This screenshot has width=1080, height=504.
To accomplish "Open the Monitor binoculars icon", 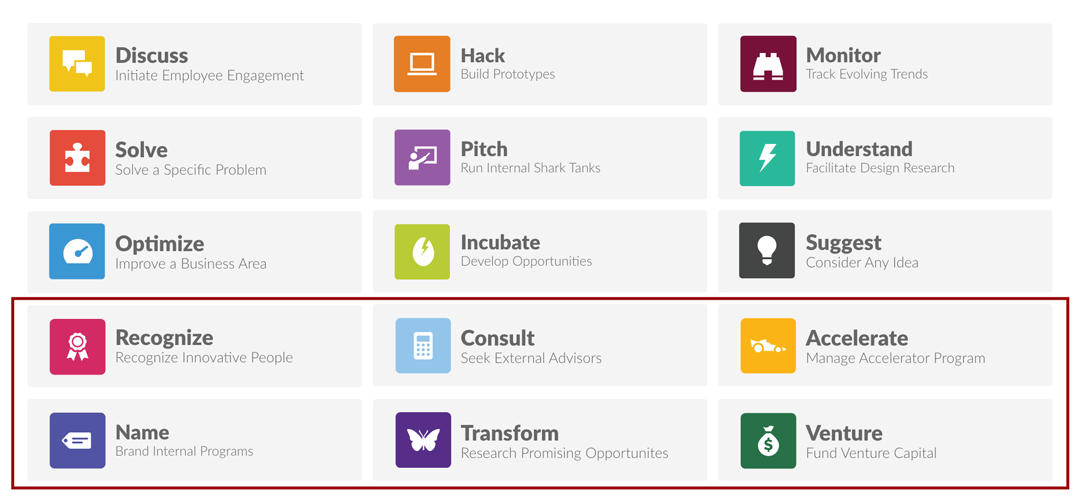I will tap(768, 63).
